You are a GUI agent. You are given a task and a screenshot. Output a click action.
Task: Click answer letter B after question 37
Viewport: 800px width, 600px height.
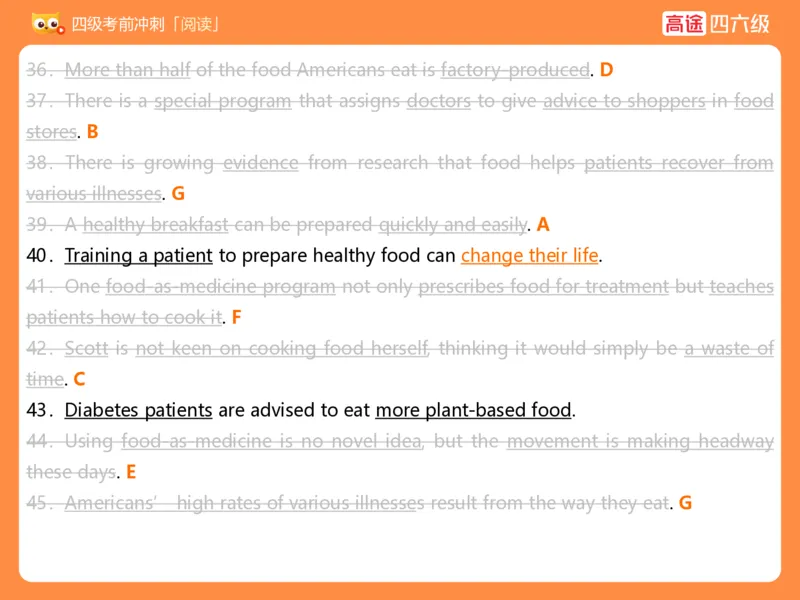92,132
